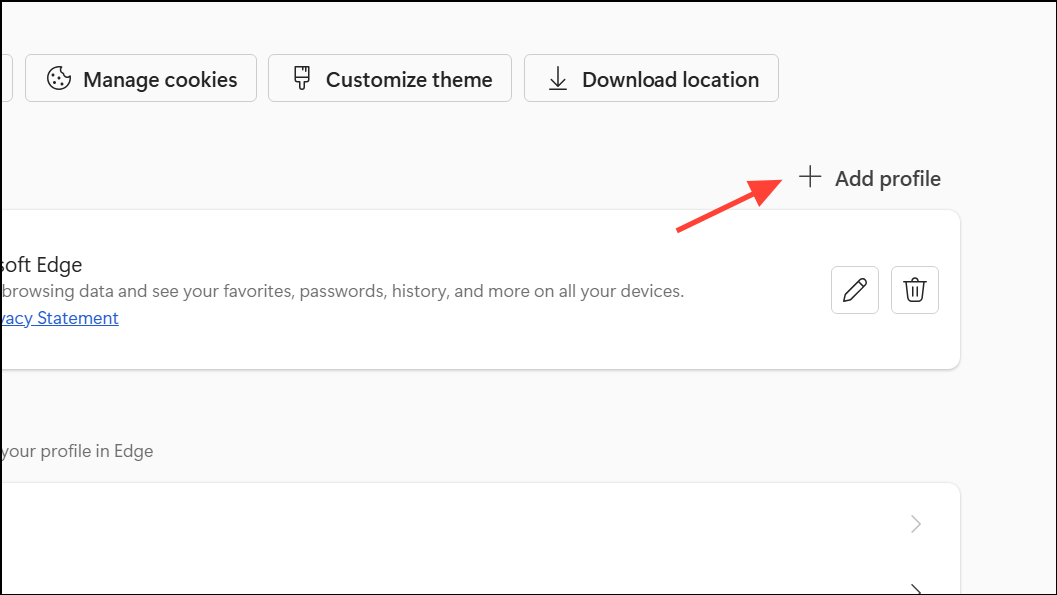
Task: Click the cookie icon on Manage cookies
Action: [x=59, y=79]
